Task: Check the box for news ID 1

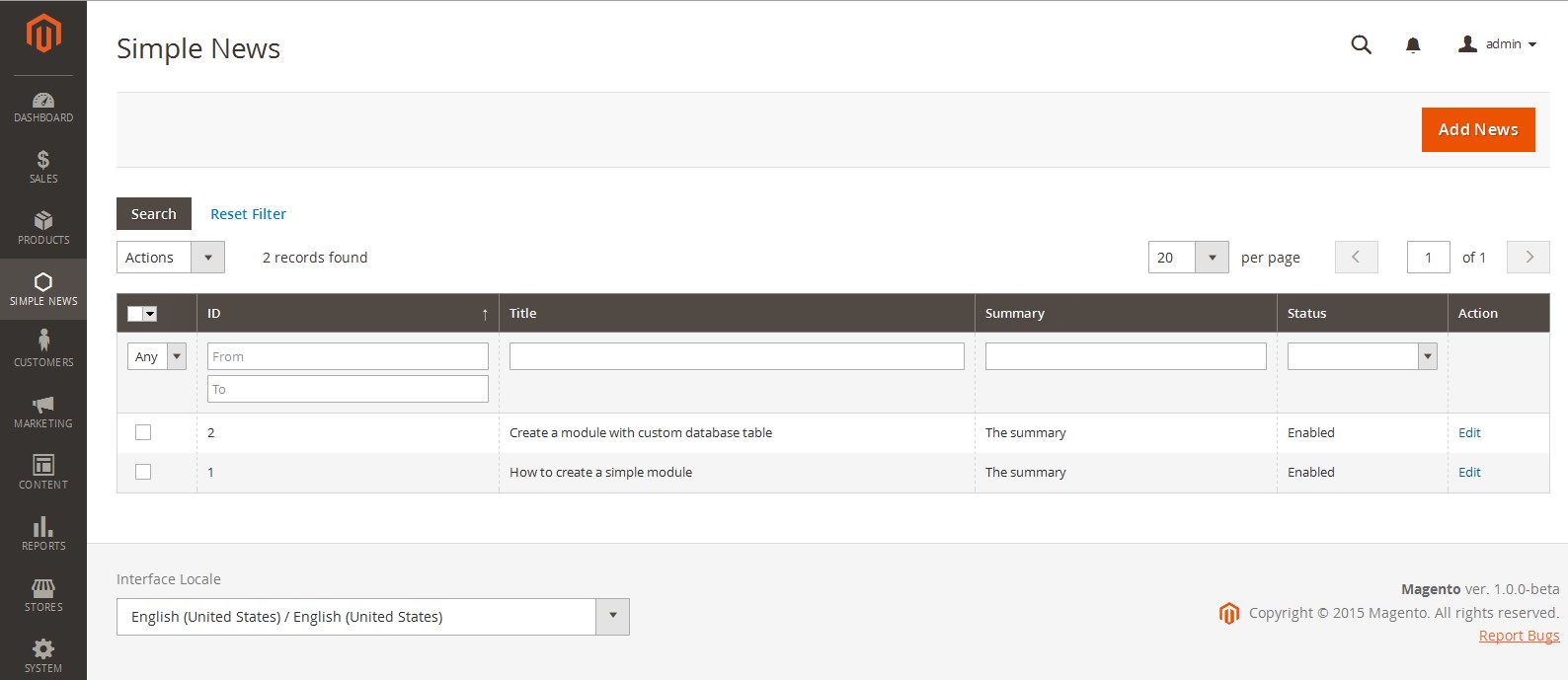Action: 143,472
